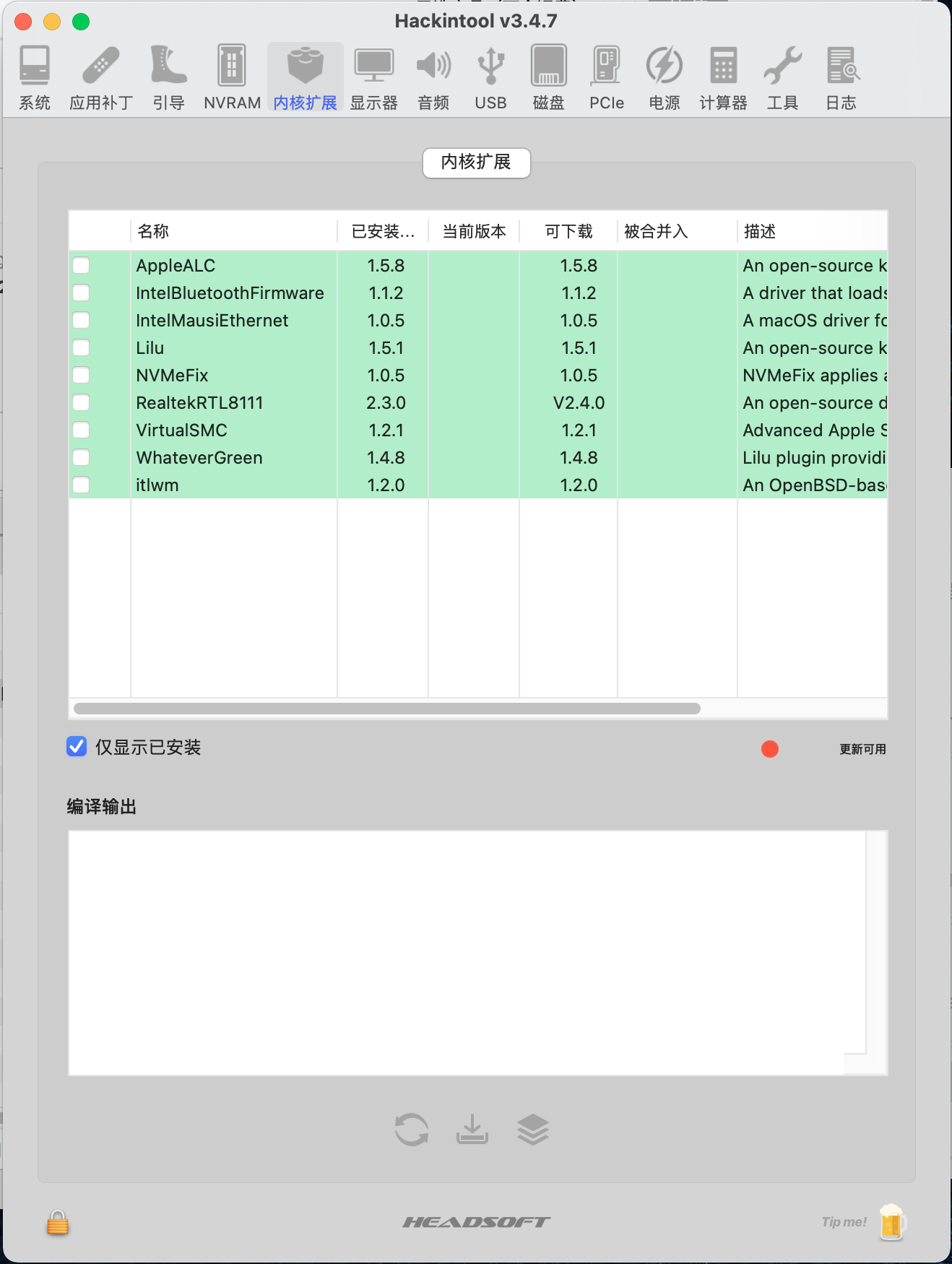Check the Lilu checkbox

click(x=81, y=347)
